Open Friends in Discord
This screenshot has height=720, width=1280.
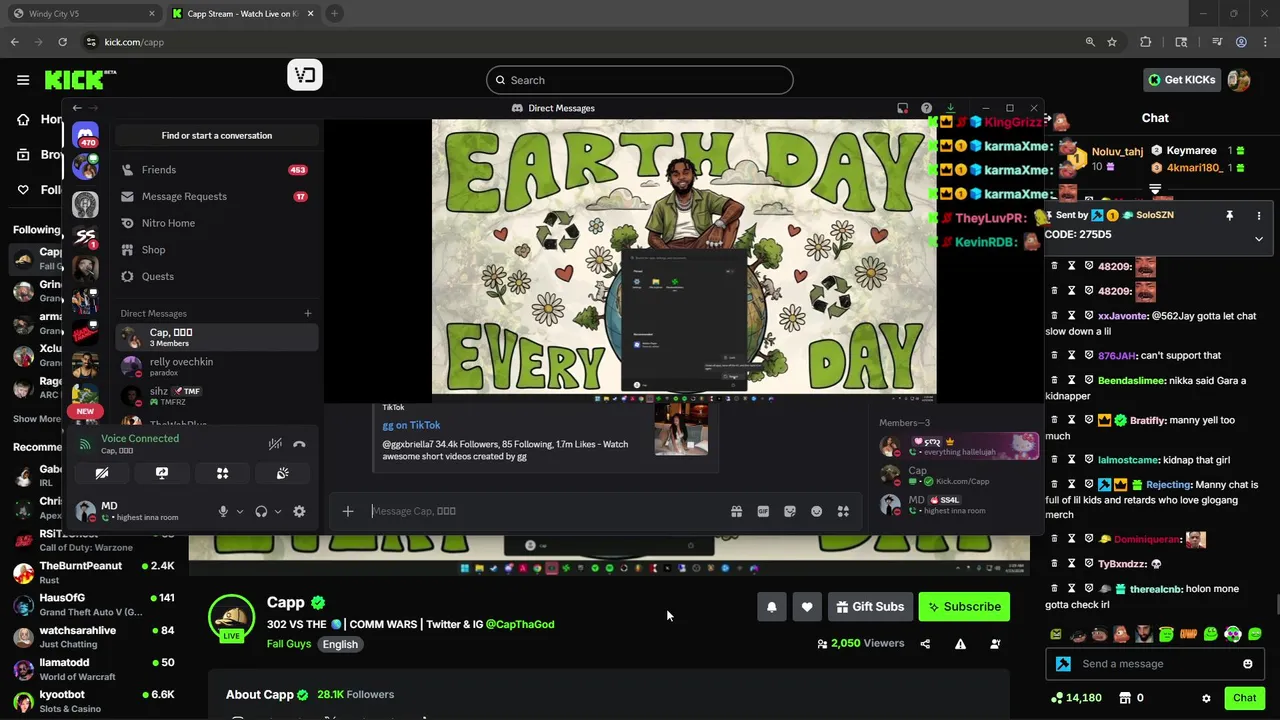(215, 170)
